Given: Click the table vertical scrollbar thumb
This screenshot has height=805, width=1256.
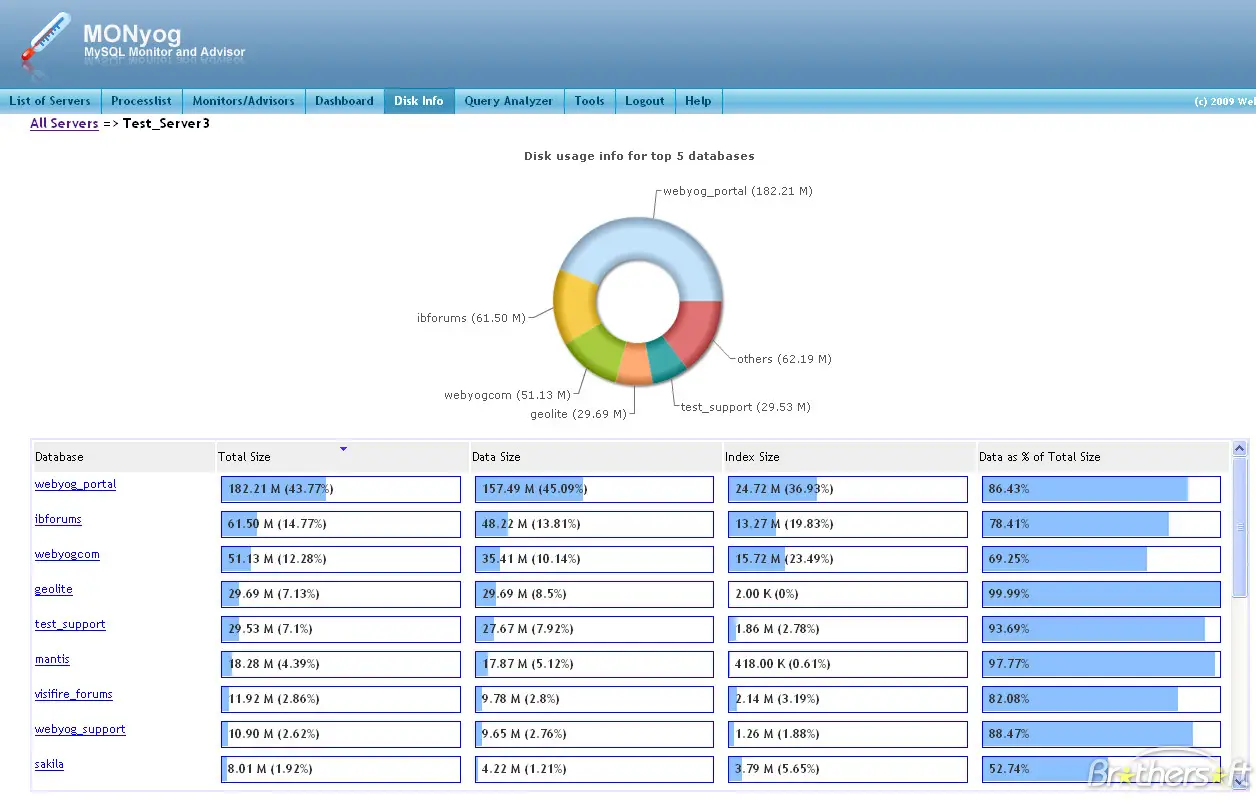Looking at the screenshot, I should point(1240,528).
